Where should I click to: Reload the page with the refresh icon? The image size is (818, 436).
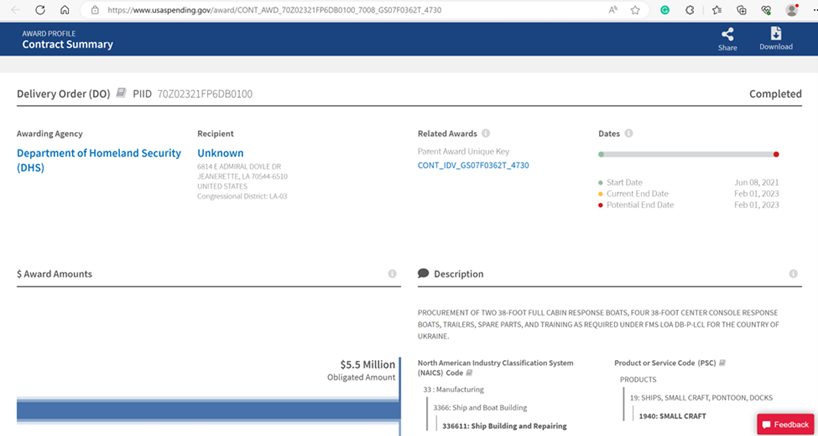click(x=40, y=10)
